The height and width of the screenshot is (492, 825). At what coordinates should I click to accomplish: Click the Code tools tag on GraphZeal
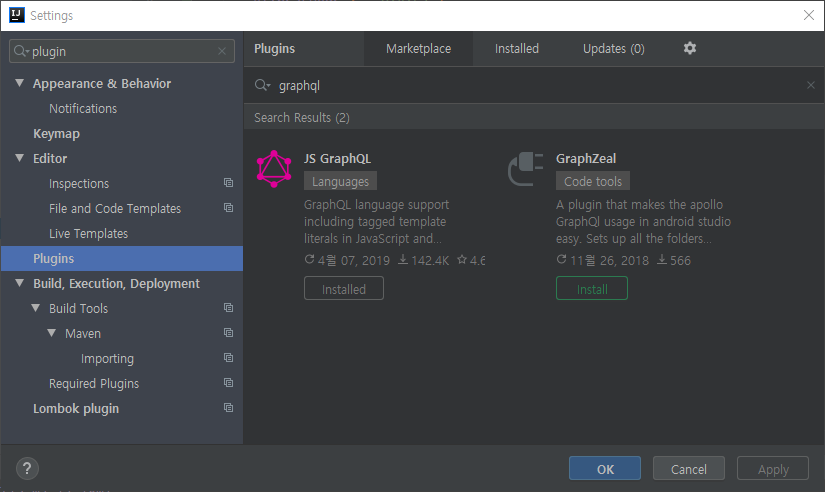[593, 181]
